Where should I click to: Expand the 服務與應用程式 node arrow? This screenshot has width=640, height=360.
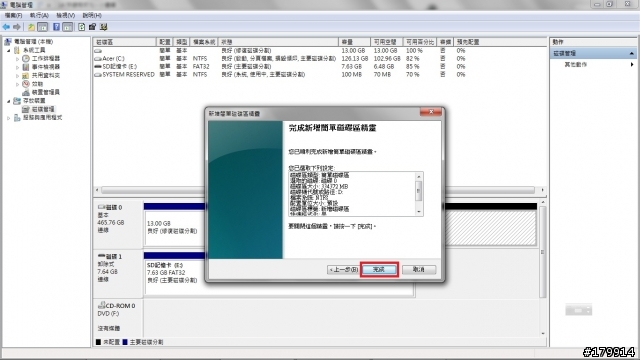coord(9,118)
